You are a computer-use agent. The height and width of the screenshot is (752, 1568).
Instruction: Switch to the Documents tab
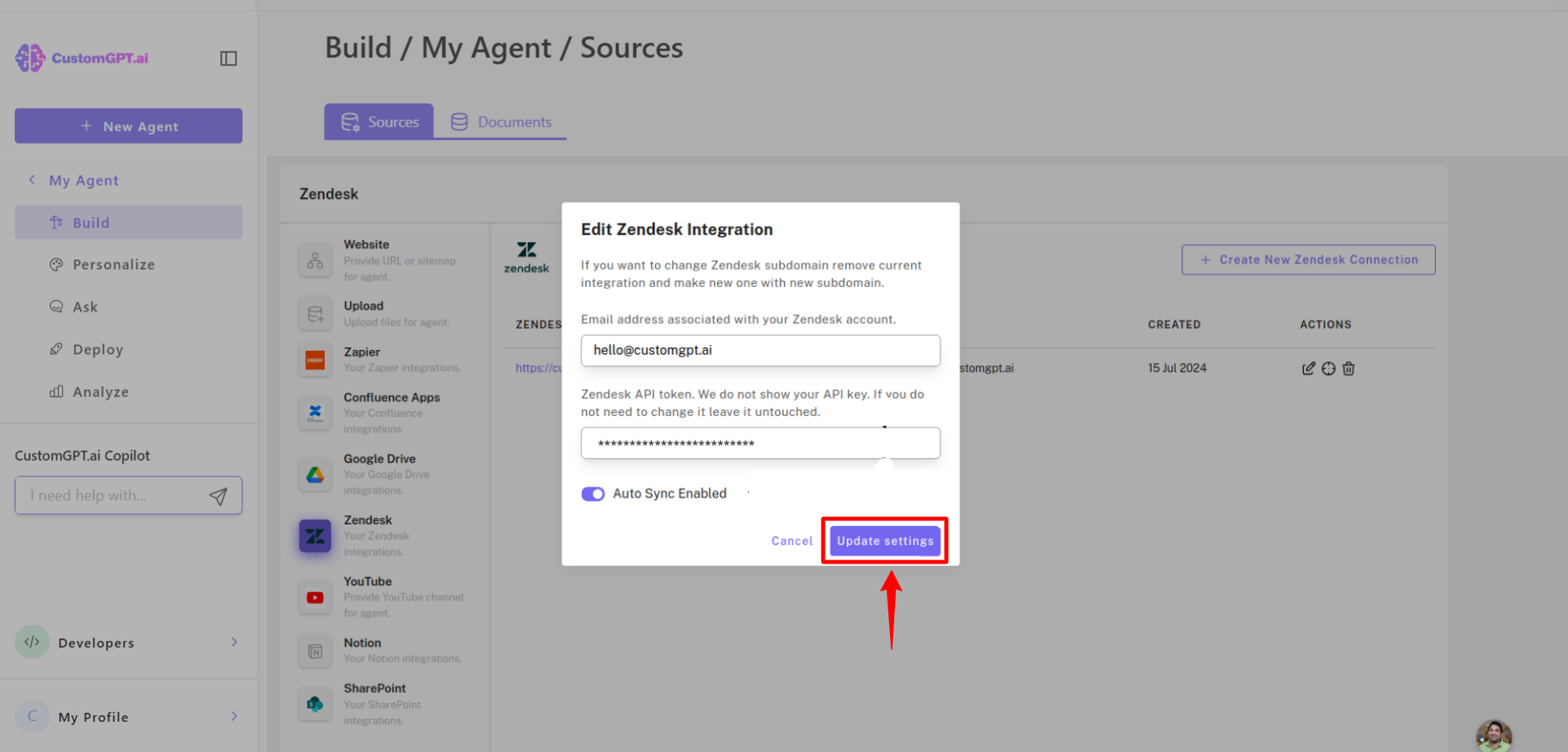501,122
